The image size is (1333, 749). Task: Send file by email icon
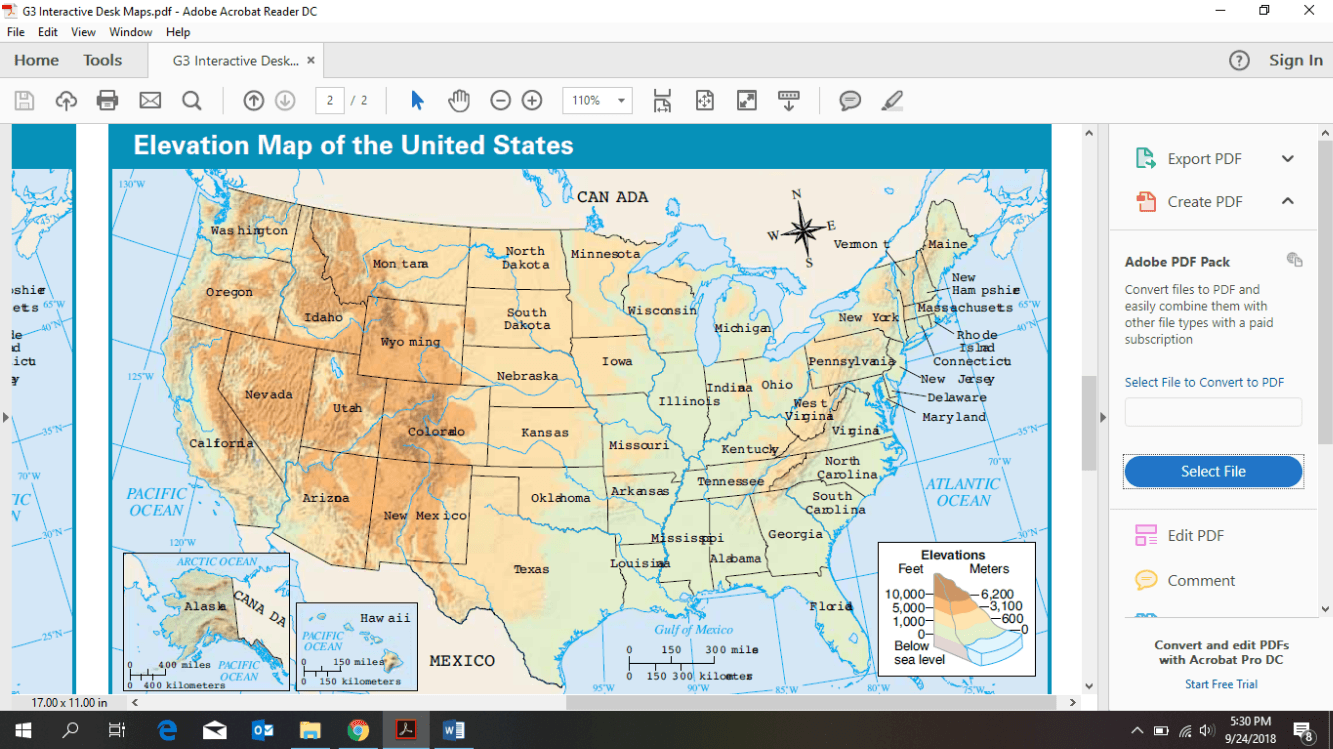(150, 100)
